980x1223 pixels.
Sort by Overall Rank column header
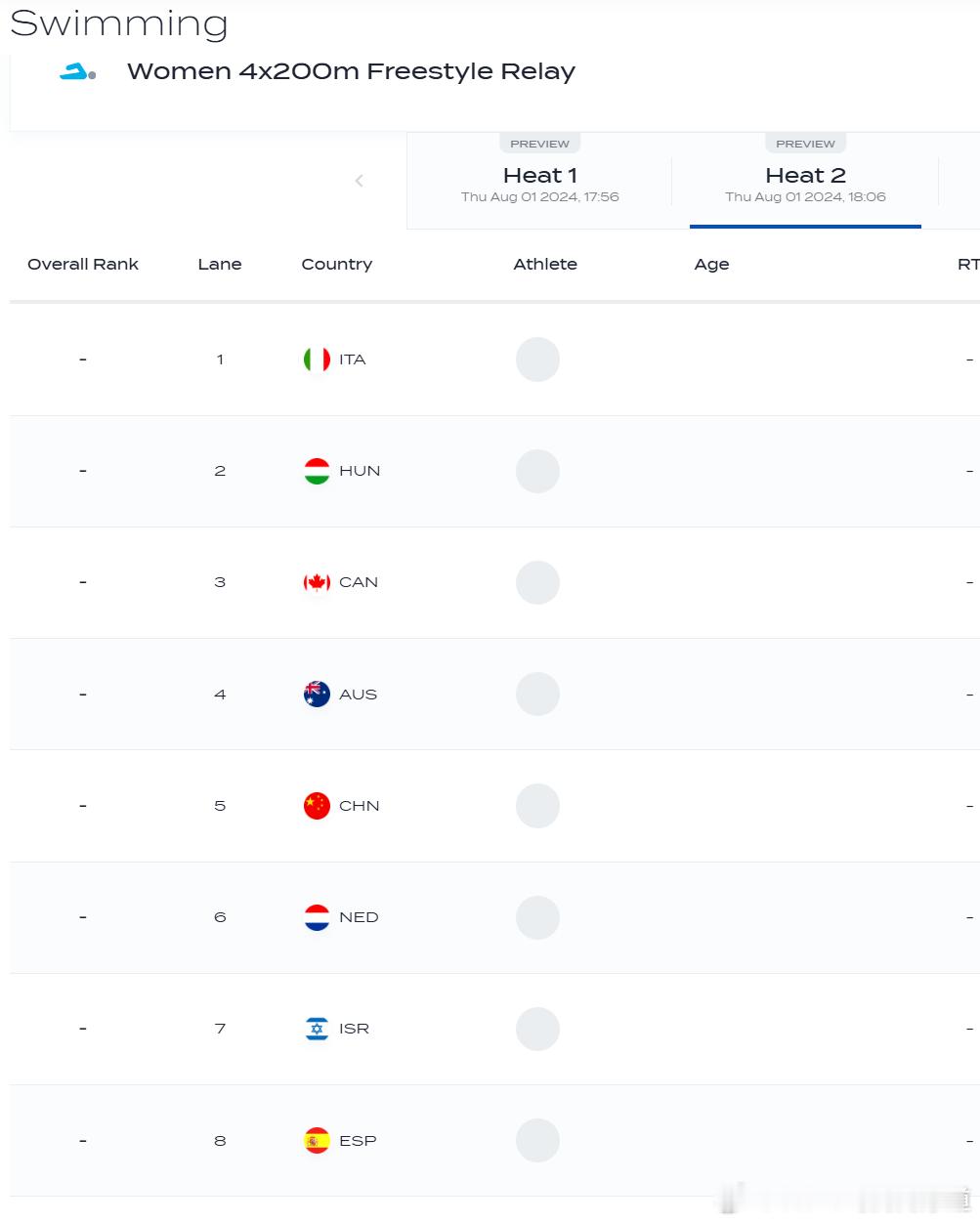coord(83,264)
